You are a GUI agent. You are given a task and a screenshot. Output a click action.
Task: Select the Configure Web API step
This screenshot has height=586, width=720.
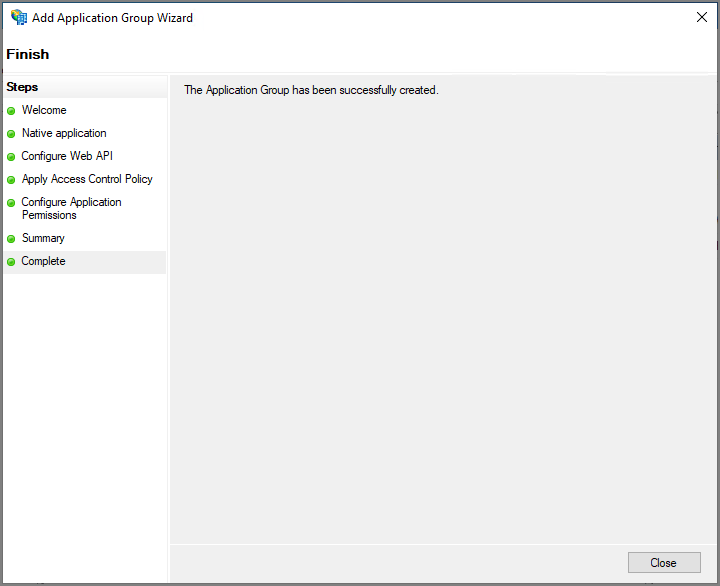coord(67,156)
